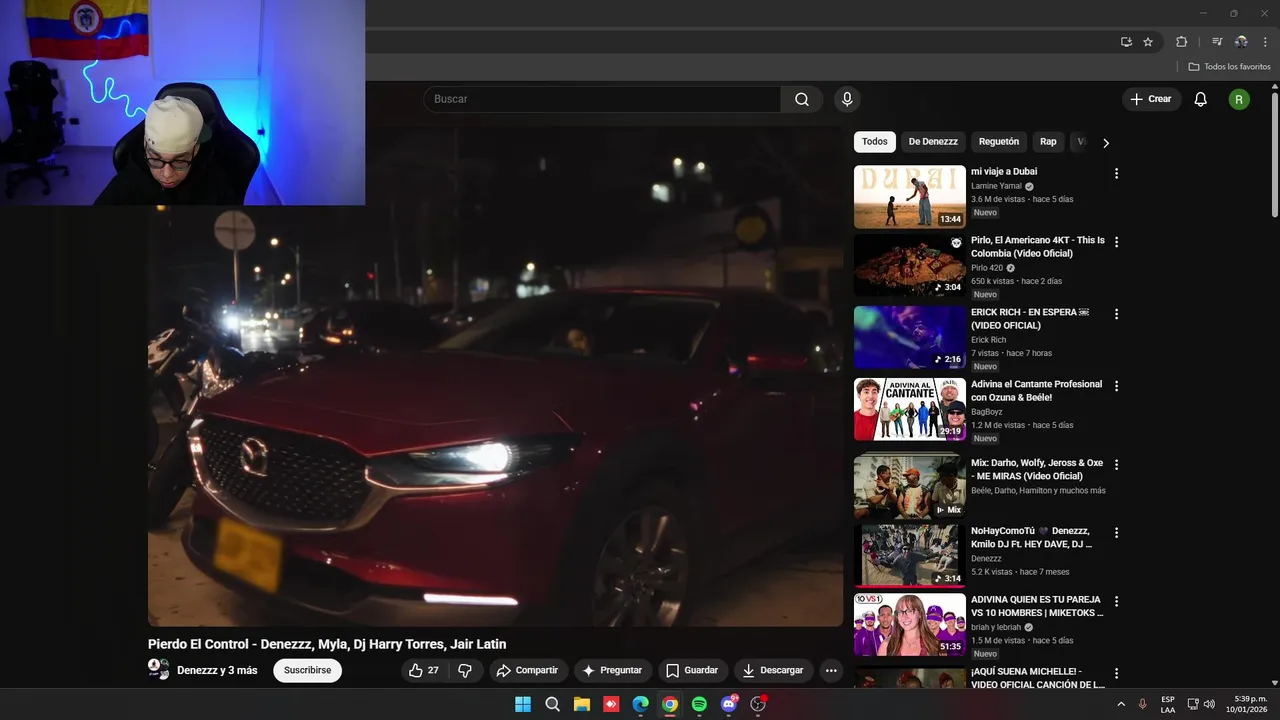Open volume control in system tray

(1209, 704)
